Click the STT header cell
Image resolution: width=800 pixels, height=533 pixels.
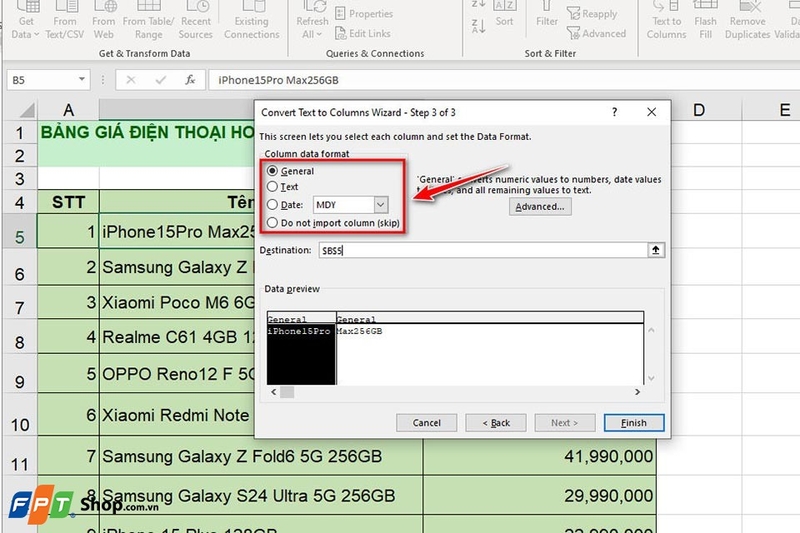[x=68, y=202]
